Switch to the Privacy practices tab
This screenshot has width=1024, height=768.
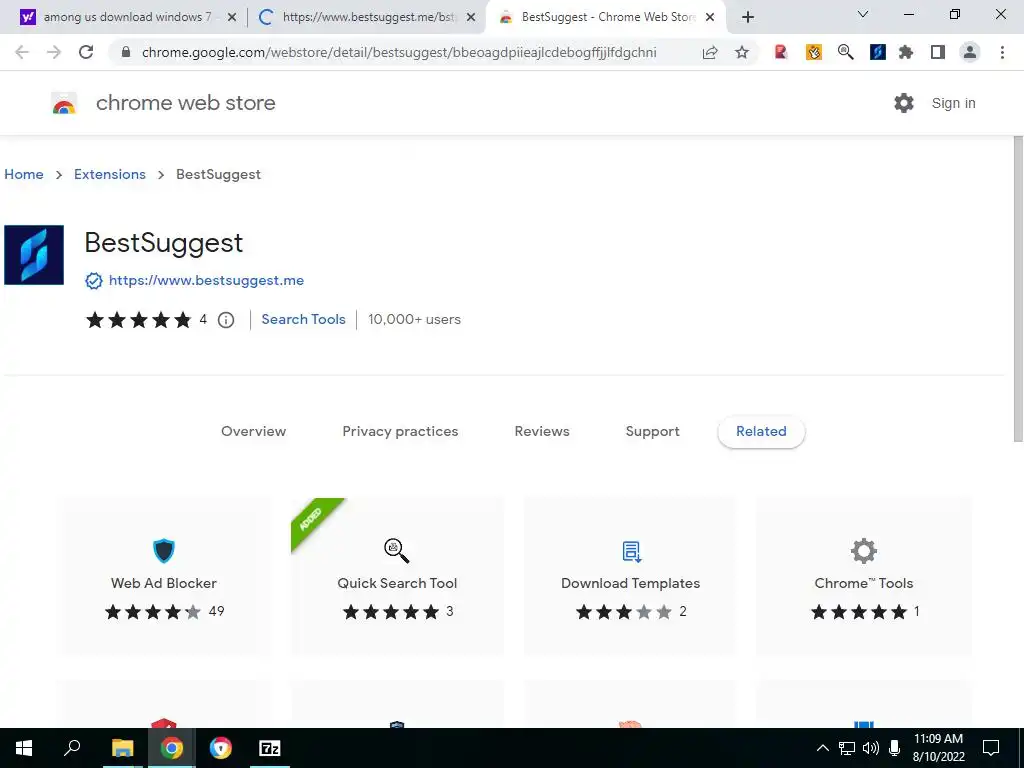(400, 431)
